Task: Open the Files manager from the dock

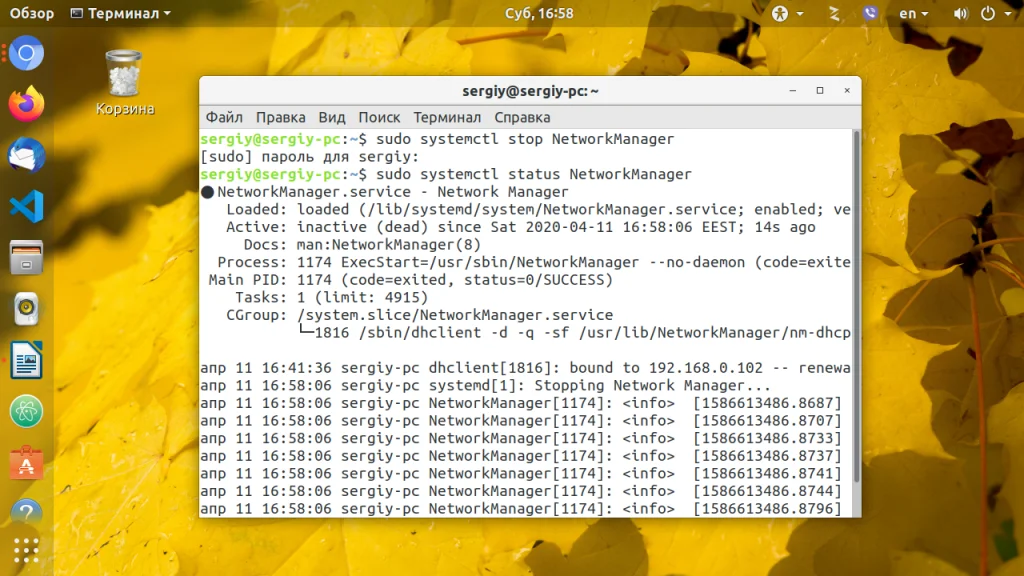Action: (26, 257)
